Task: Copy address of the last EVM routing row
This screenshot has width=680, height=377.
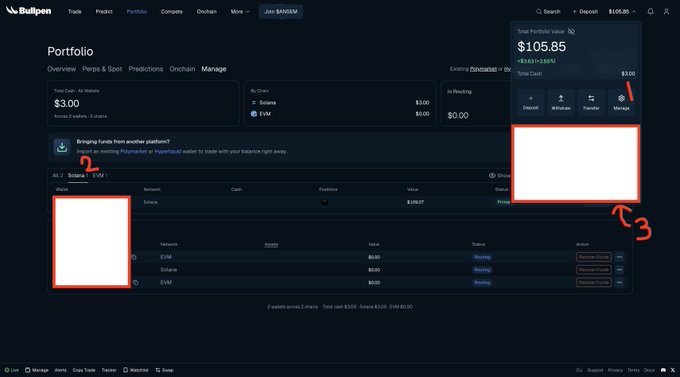Action: [135, 282]
